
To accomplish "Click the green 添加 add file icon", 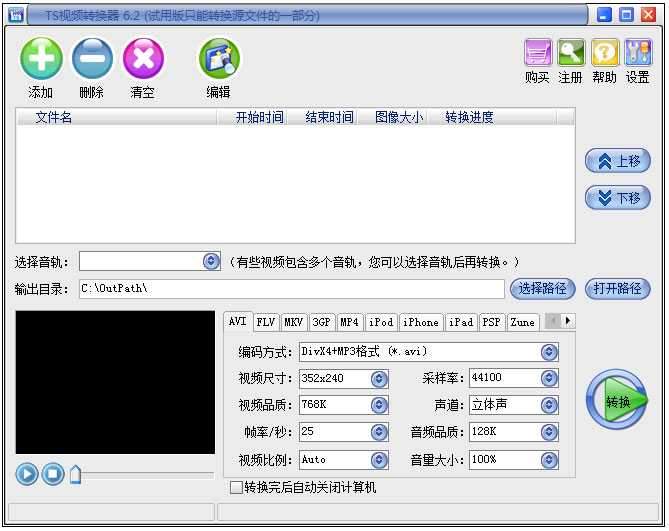I will click(41, 58).
